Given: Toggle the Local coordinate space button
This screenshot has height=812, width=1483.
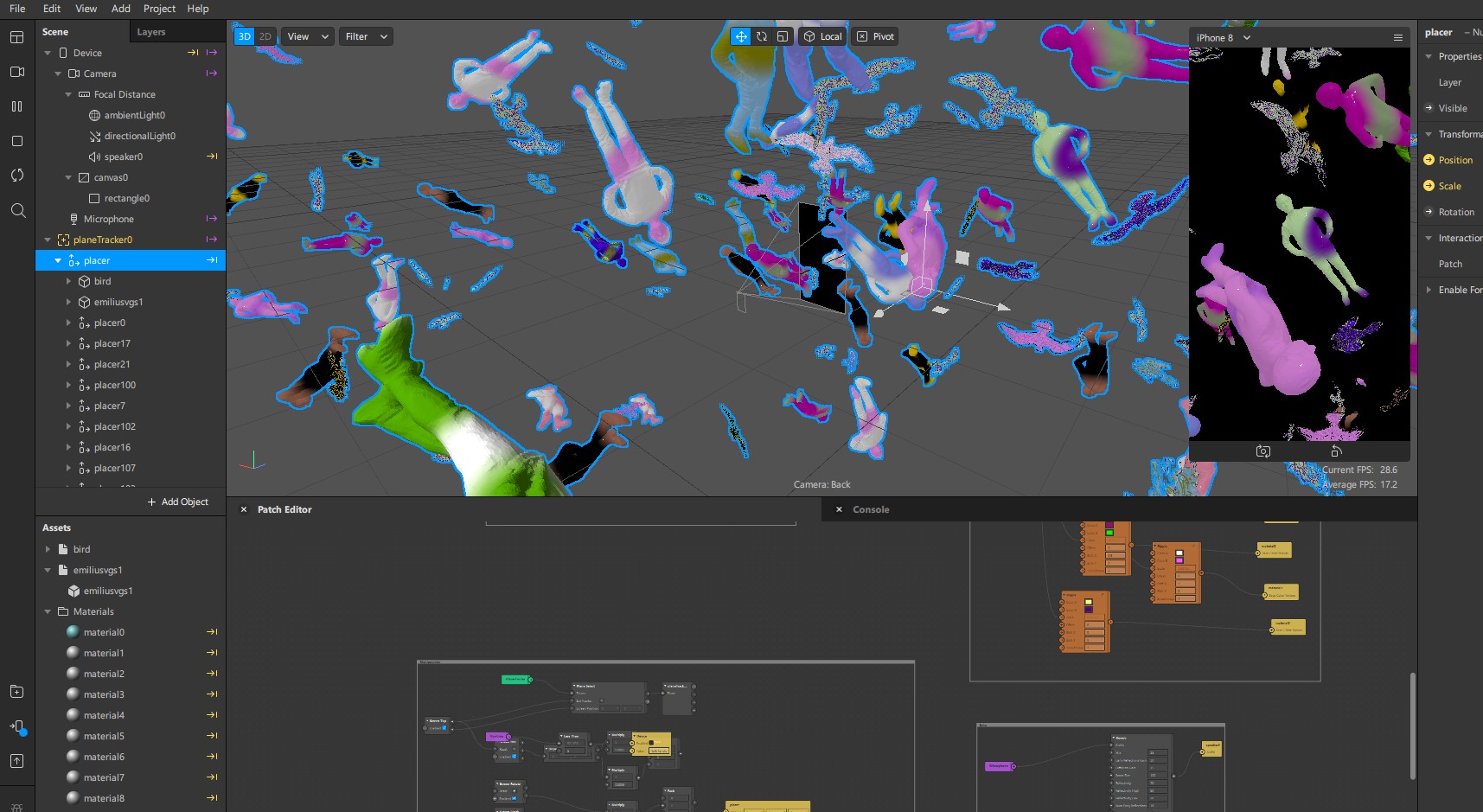Looking at the screenshot, I should tap(822, 36).
